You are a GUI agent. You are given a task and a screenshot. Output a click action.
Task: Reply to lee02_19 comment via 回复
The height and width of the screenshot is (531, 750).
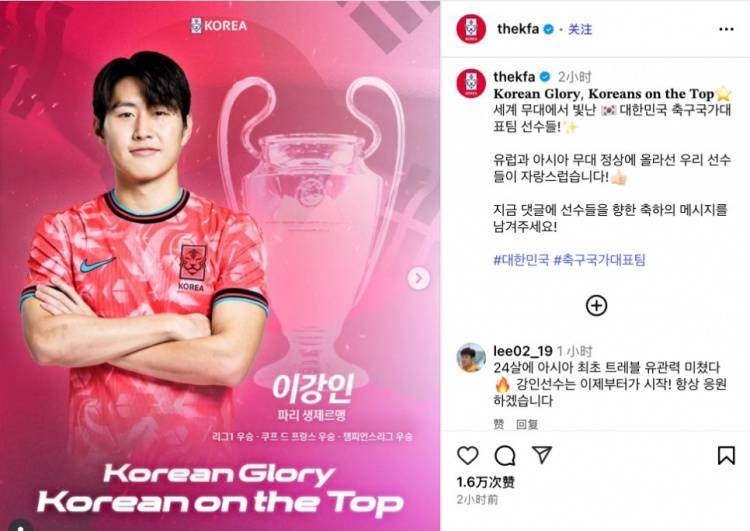[527, 424]
